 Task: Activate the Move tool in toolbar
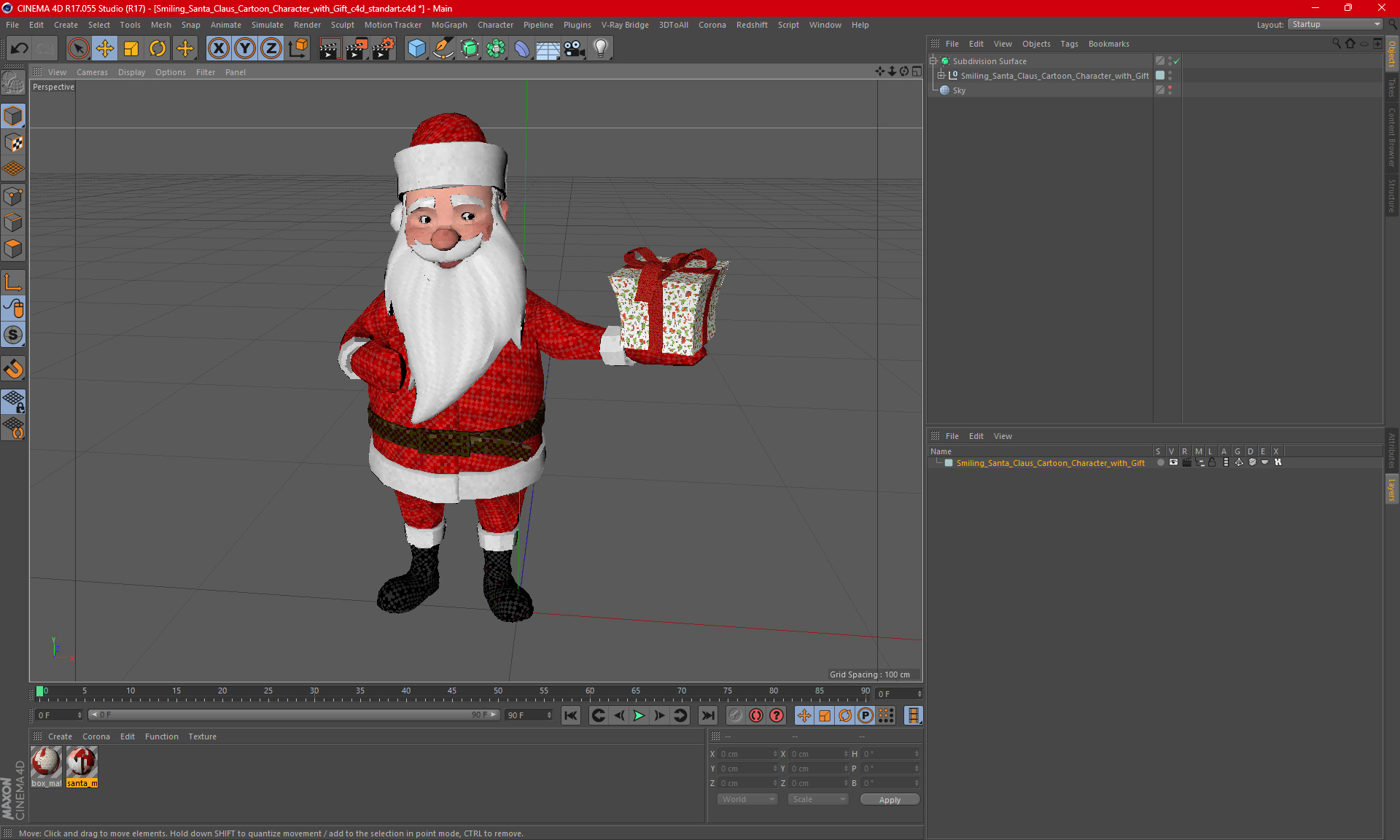coord(105,48)
